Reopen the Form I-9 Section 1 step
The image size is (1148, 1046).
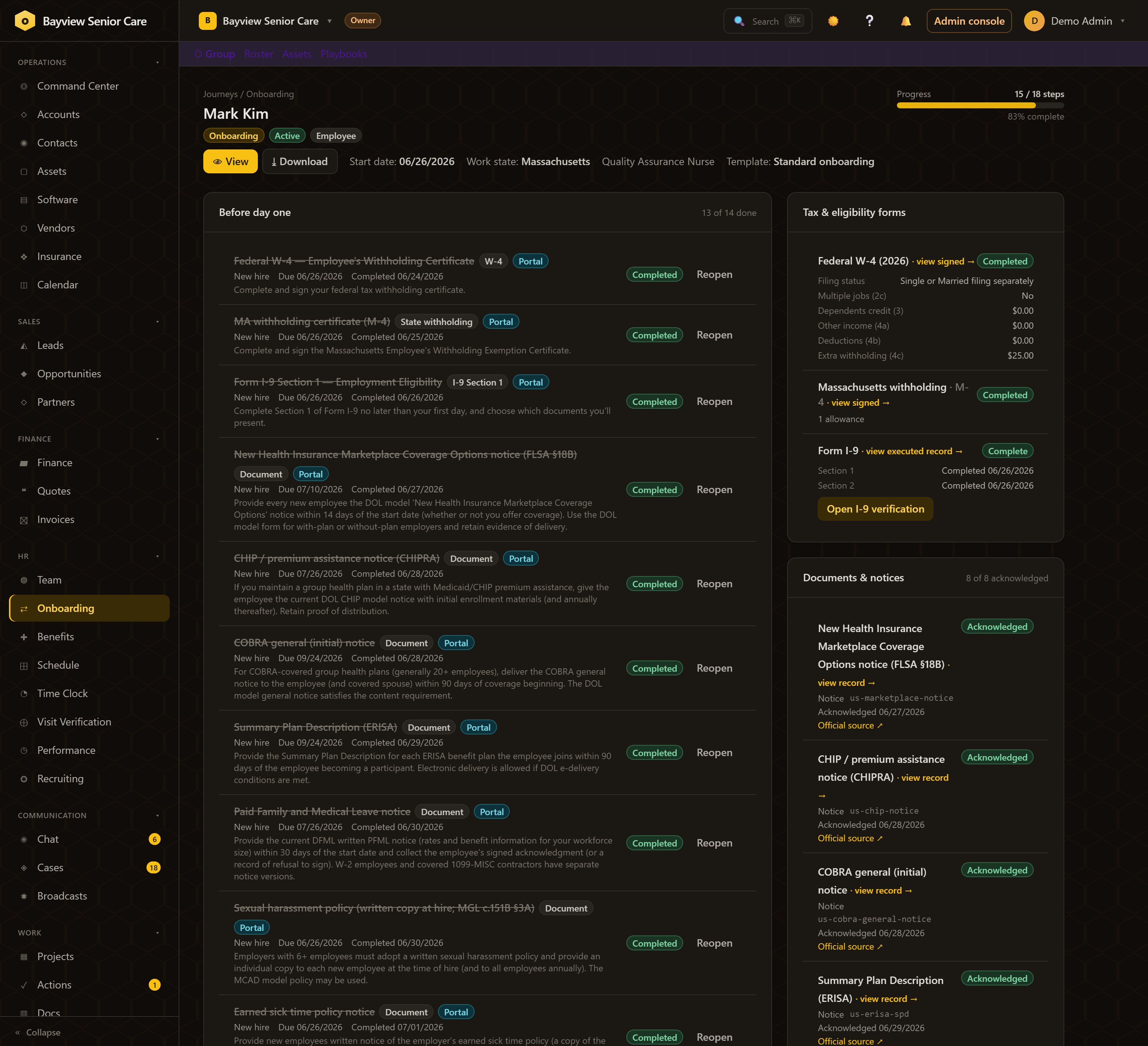click(714, 401)
